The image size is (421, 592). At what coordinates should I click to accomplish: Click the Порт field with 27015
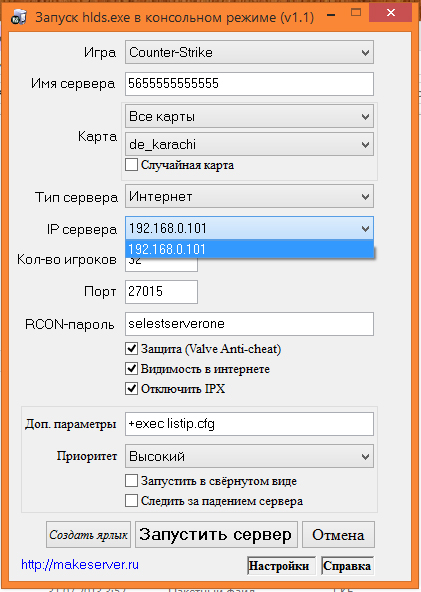161,291
